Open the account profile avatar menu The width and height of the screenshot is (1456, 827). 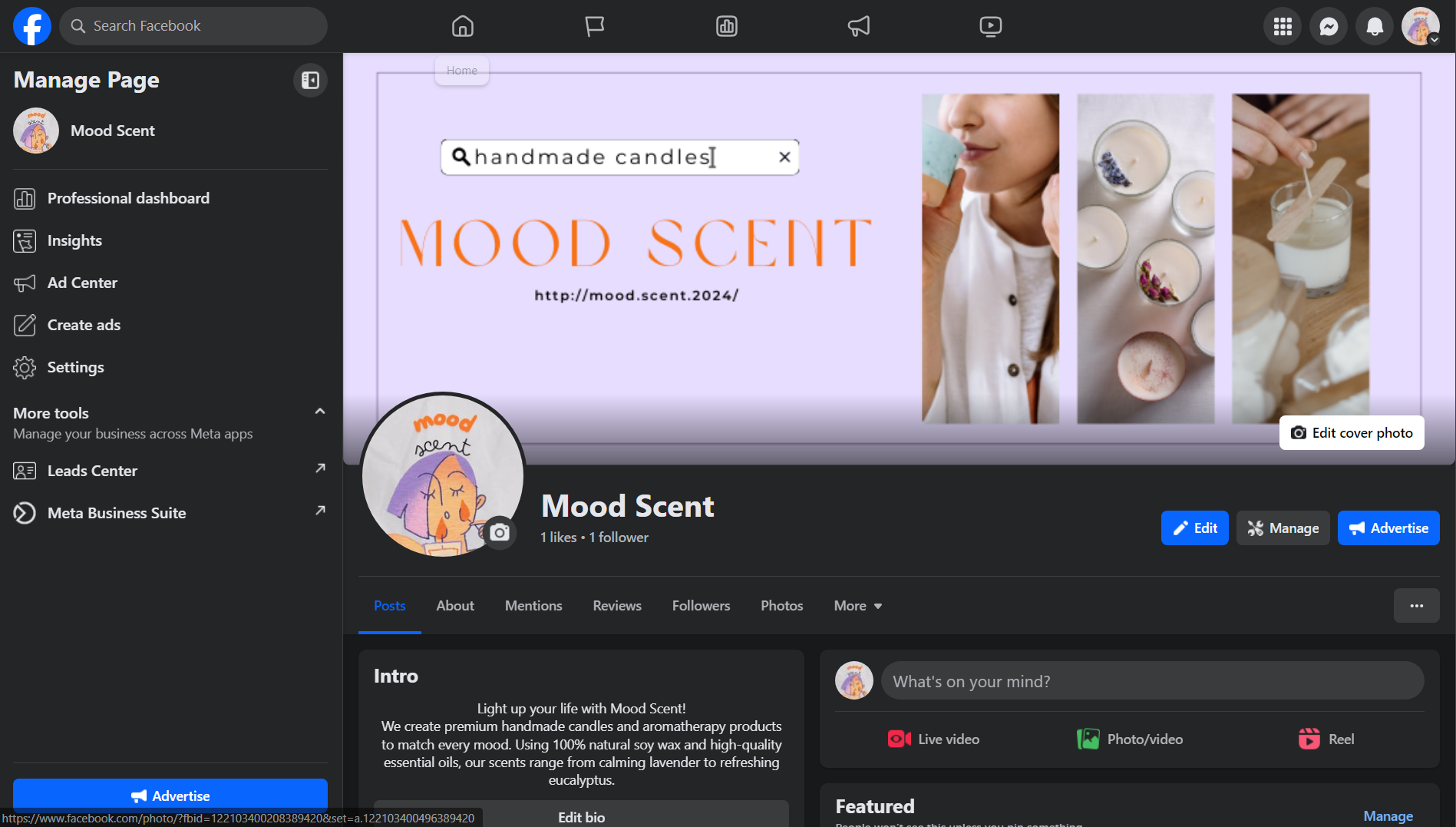pos(1421,26)
